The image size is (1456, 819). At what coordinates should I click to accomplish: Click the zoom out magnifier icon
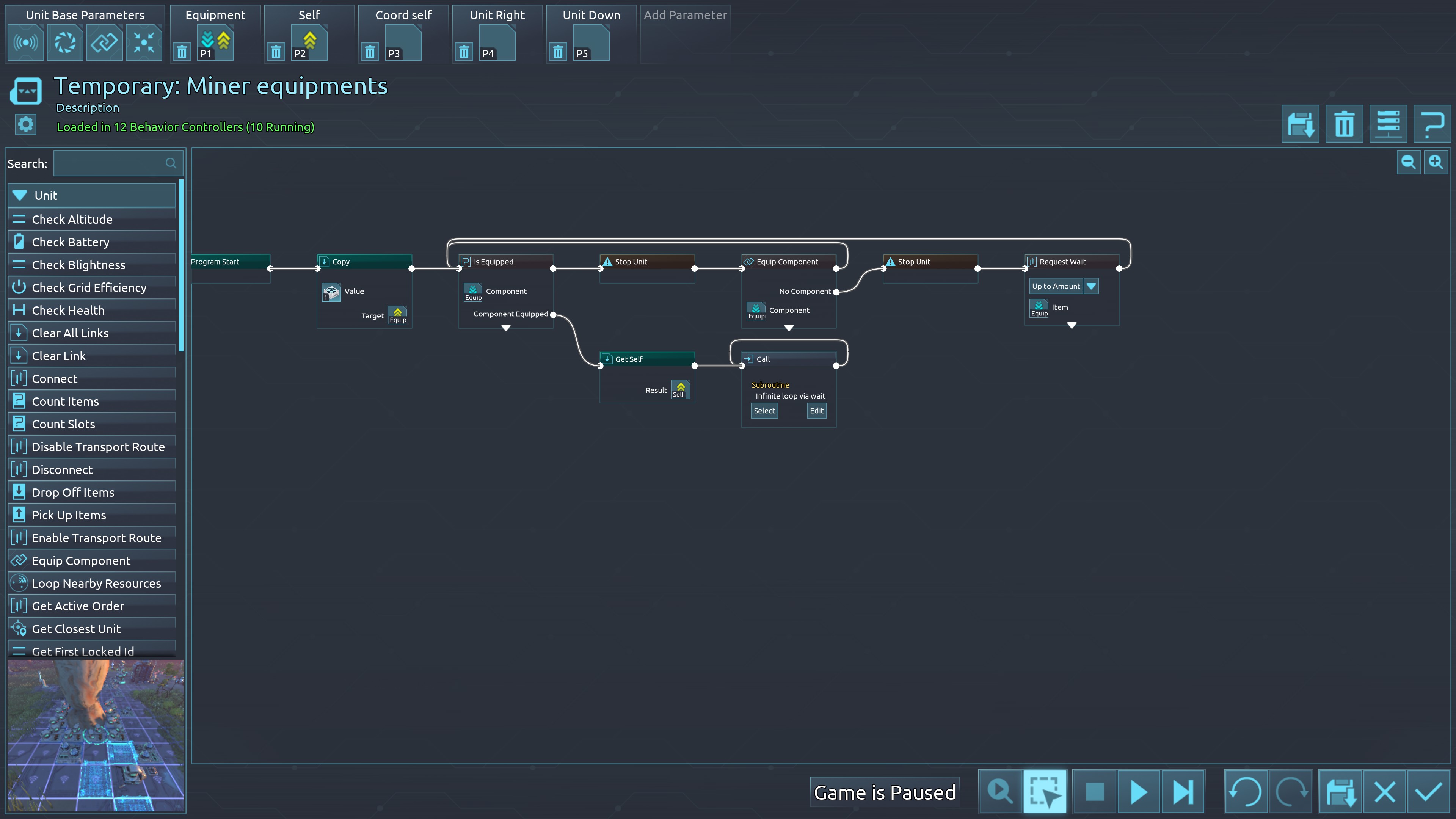[x=1408, y=163]
